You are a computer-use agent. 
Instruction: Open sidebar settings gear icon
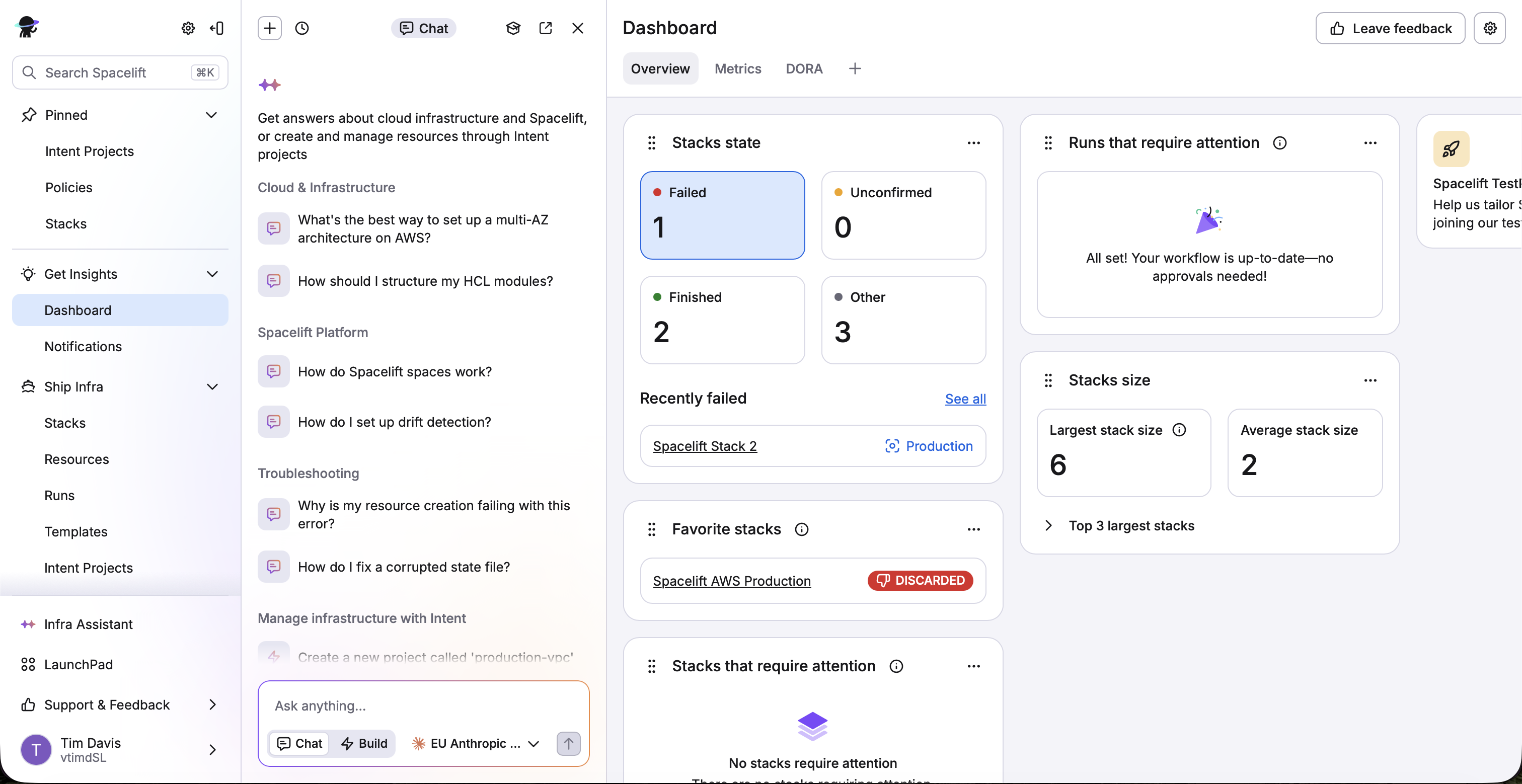[188, 28]
